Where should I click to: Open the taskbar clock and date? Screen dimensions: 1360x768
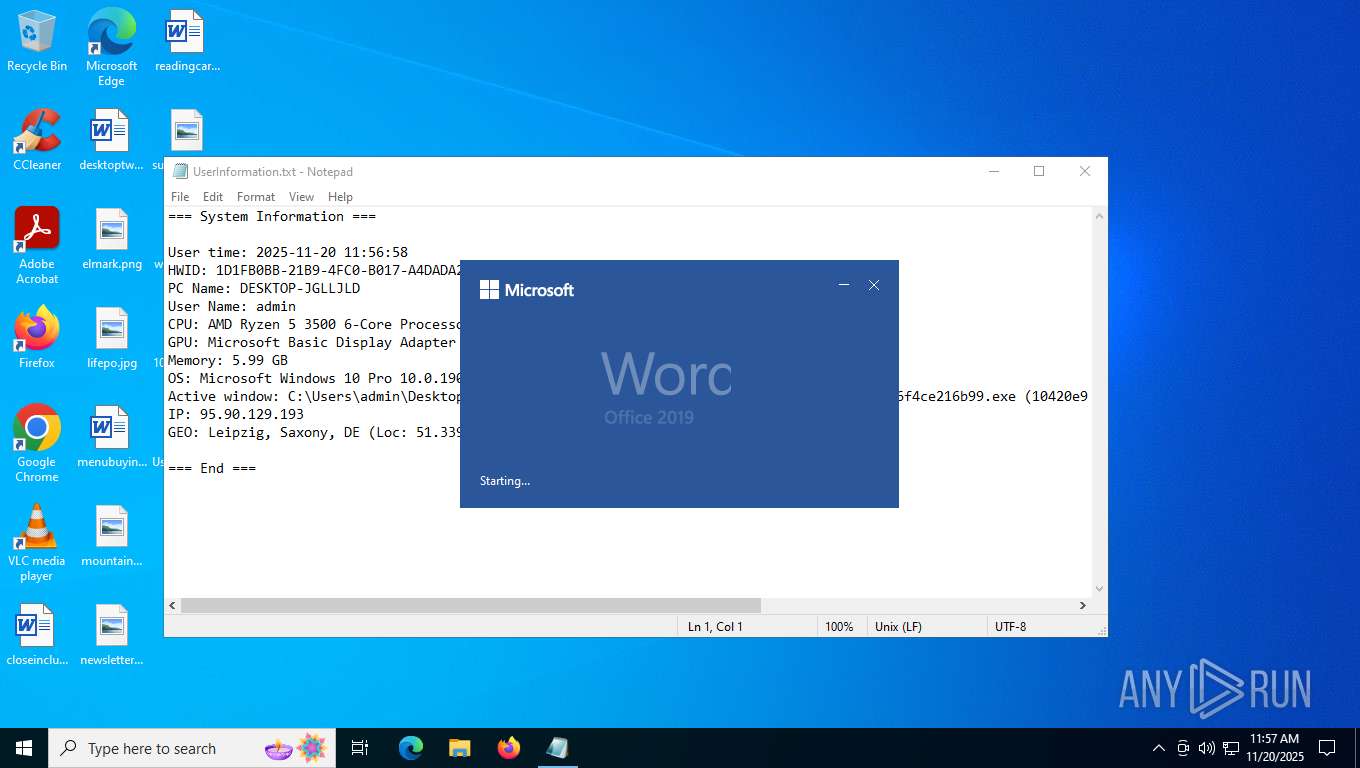click(1274, 748)
